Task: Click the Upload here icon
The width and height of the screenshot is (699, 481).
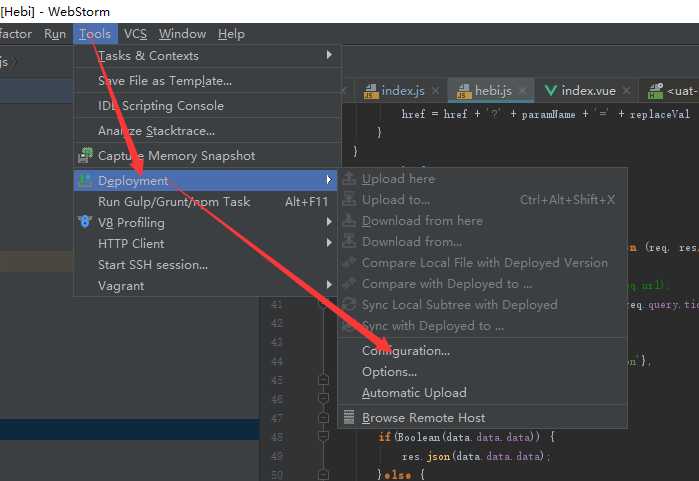Action: [x=349, y=178]
